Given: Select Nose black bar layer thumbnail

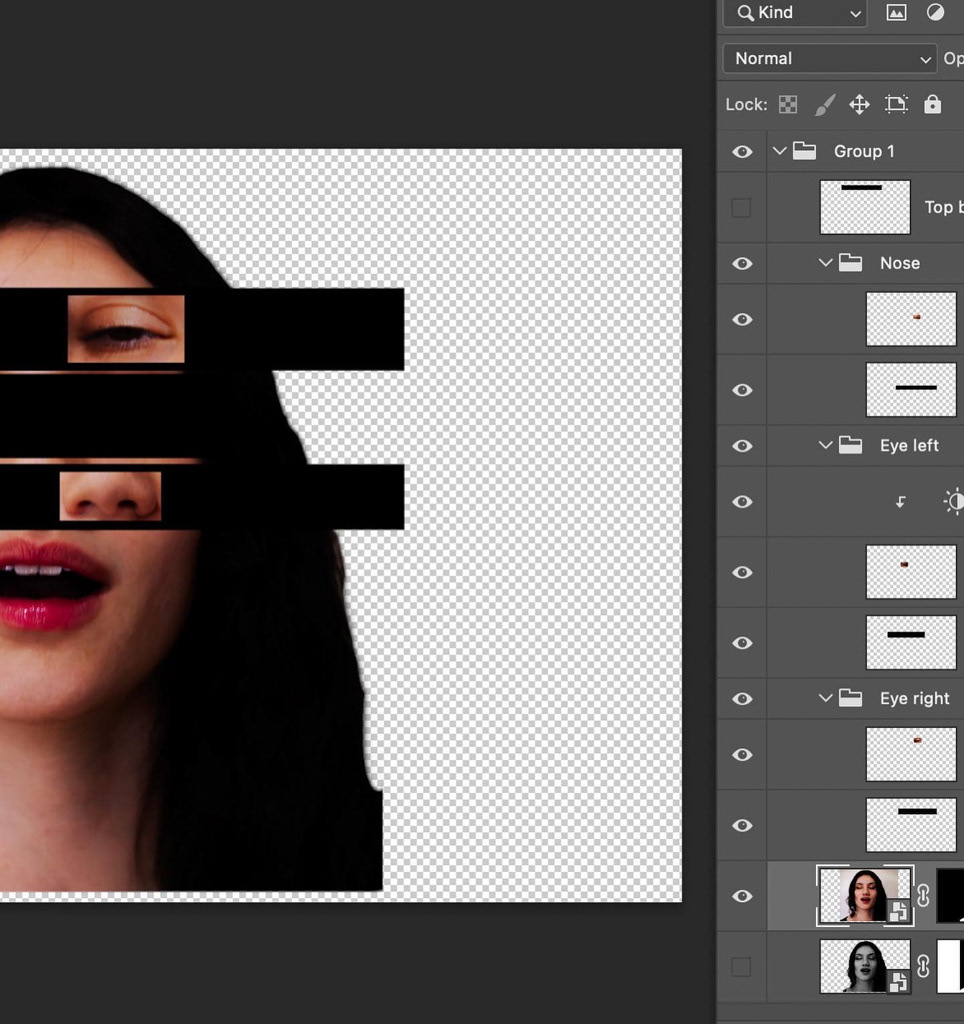Looking at the screenshot, I should click(910, 389).
